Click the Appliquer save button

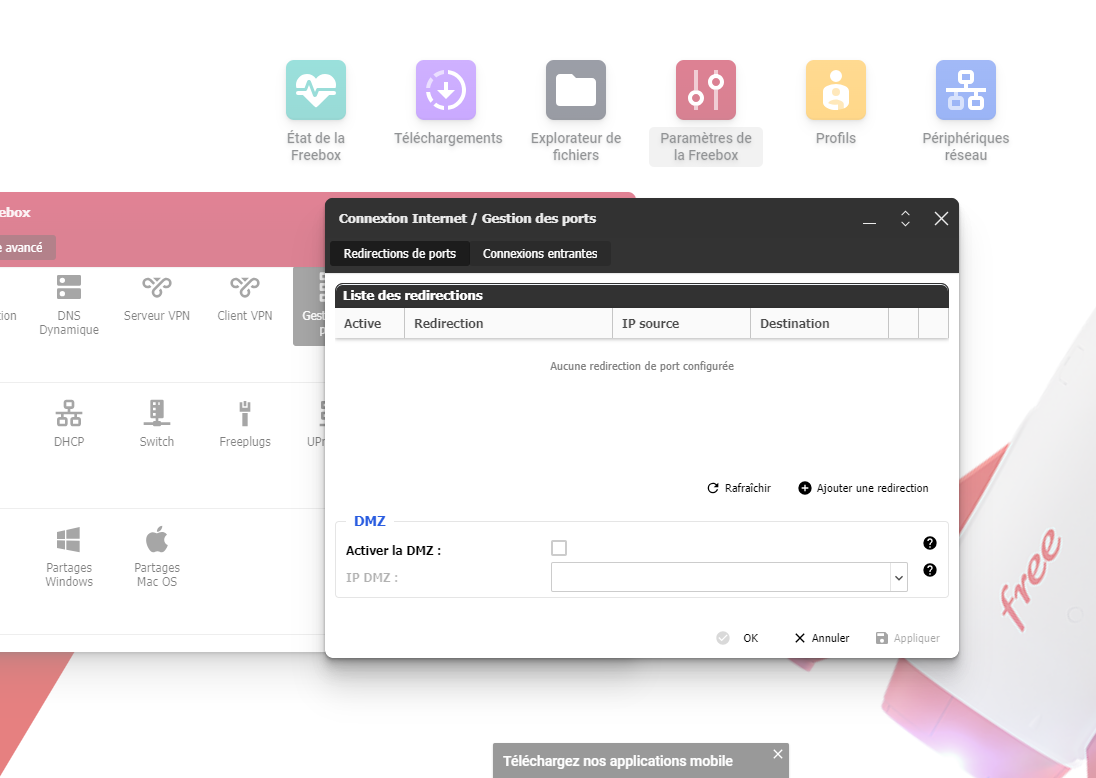(908, 638)
